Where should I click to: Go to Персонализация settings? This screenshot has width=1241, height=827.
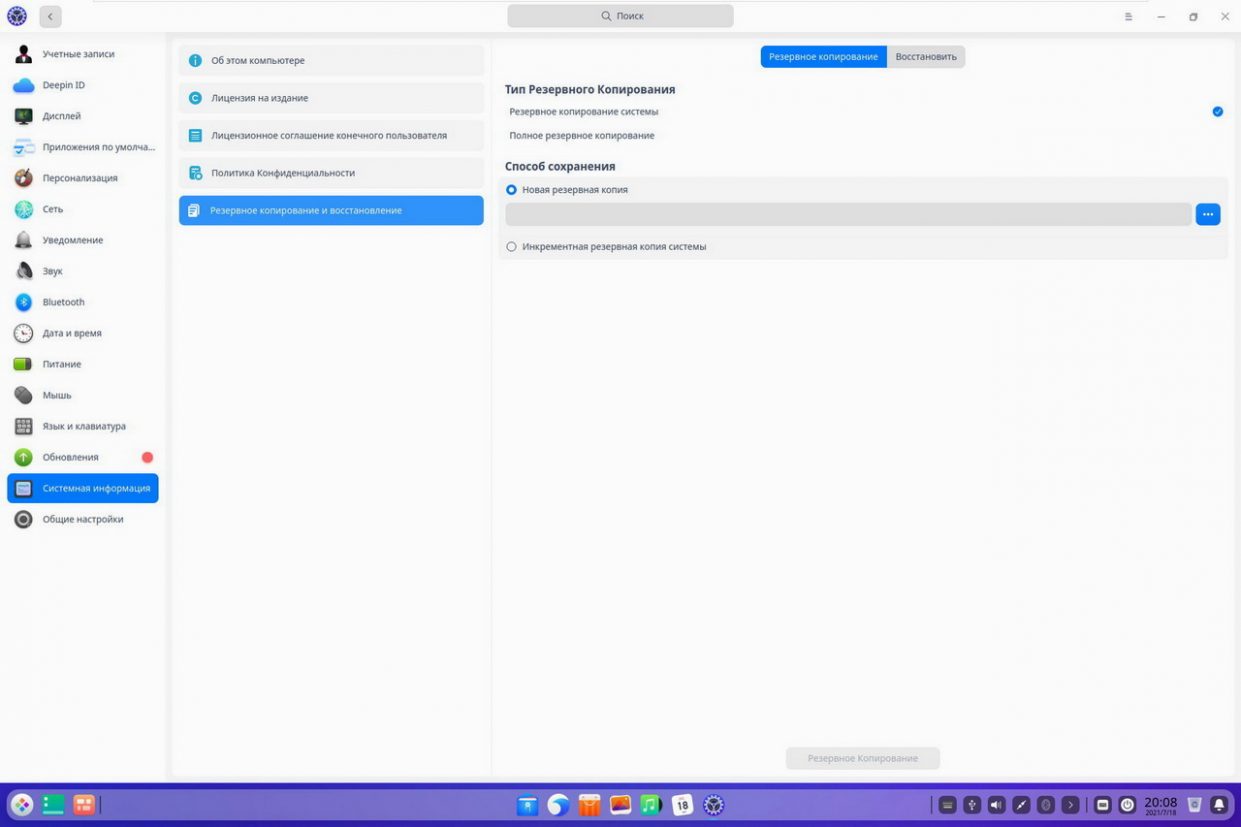[x=79, y=178]
